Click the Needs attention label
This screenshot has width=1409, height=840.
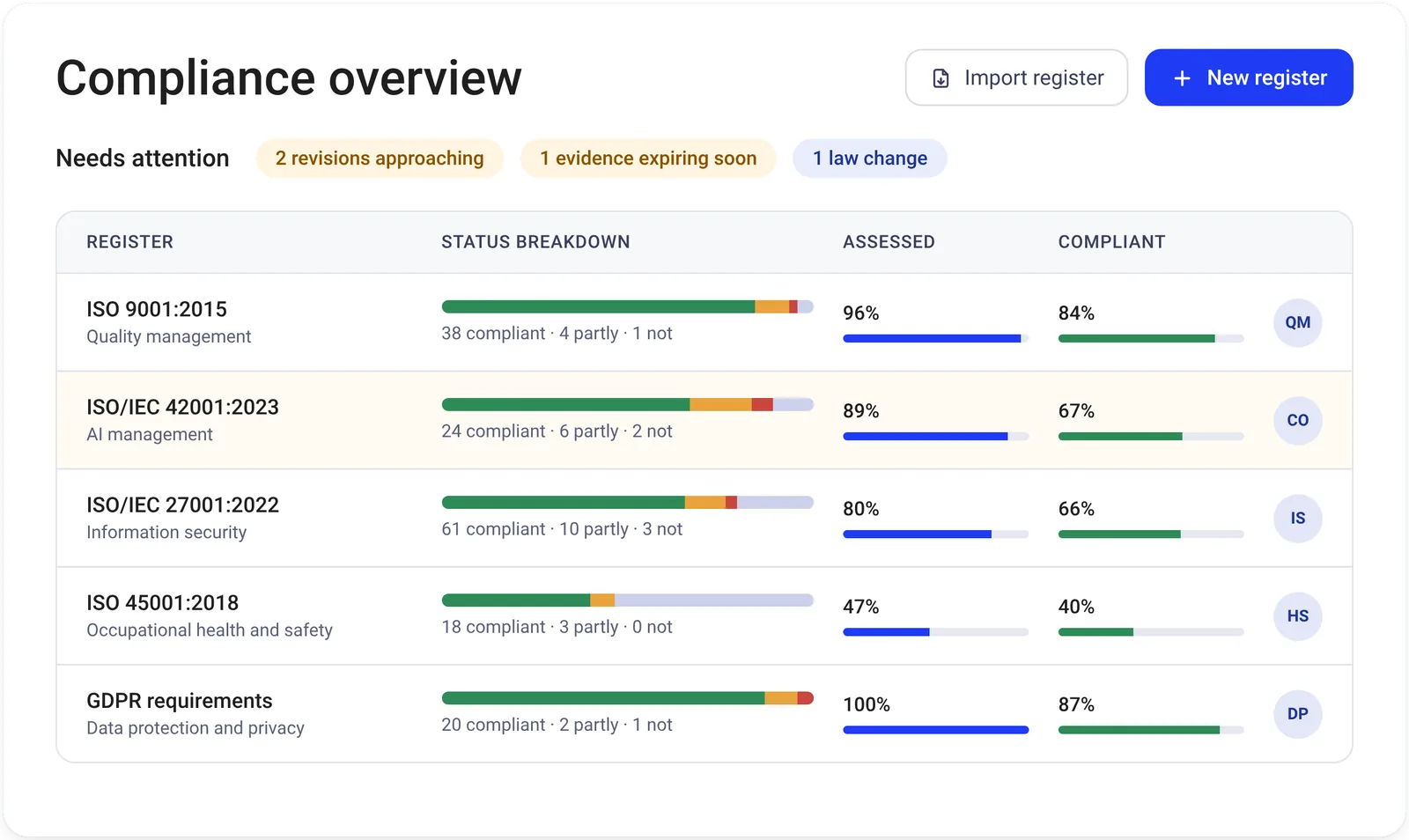pyautogui.click(x=143, y=158)
